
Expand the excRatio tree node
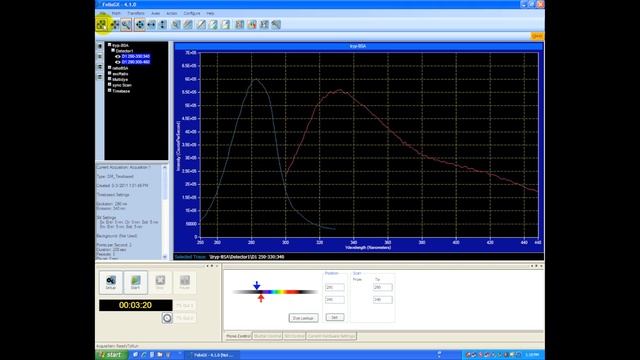109,73
